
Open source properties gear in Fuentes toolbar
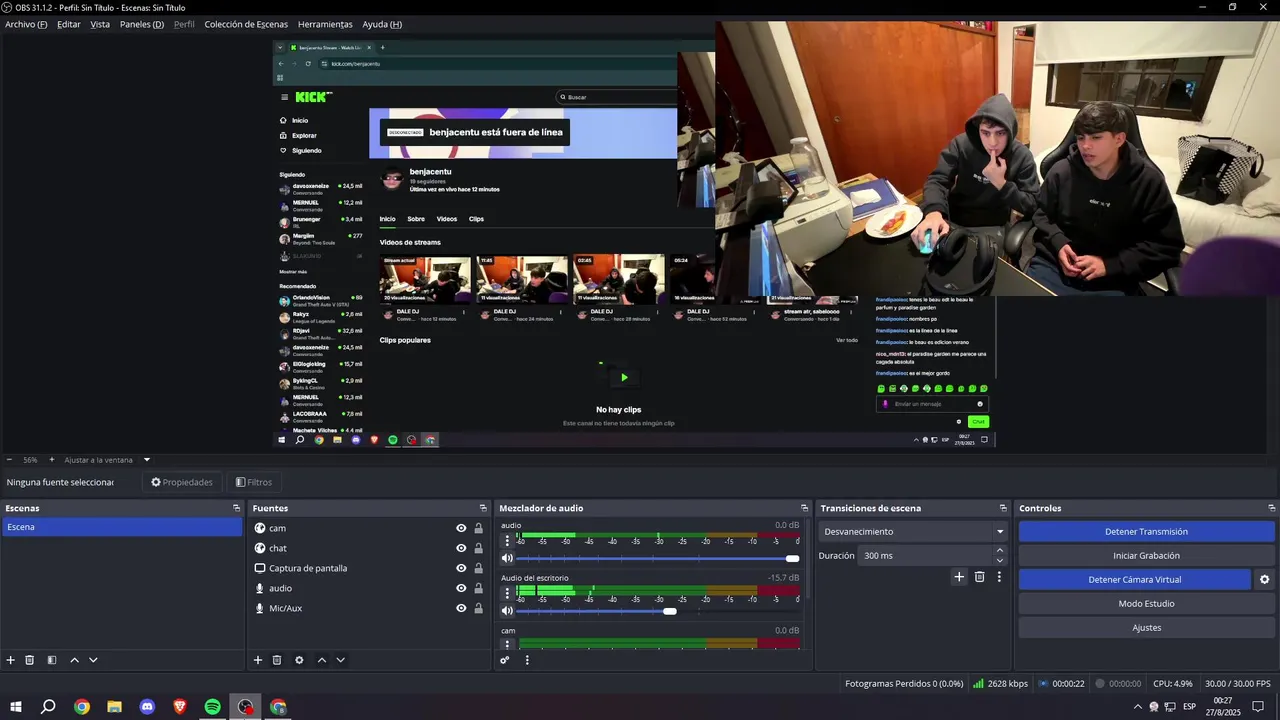[x=299, y=660]
